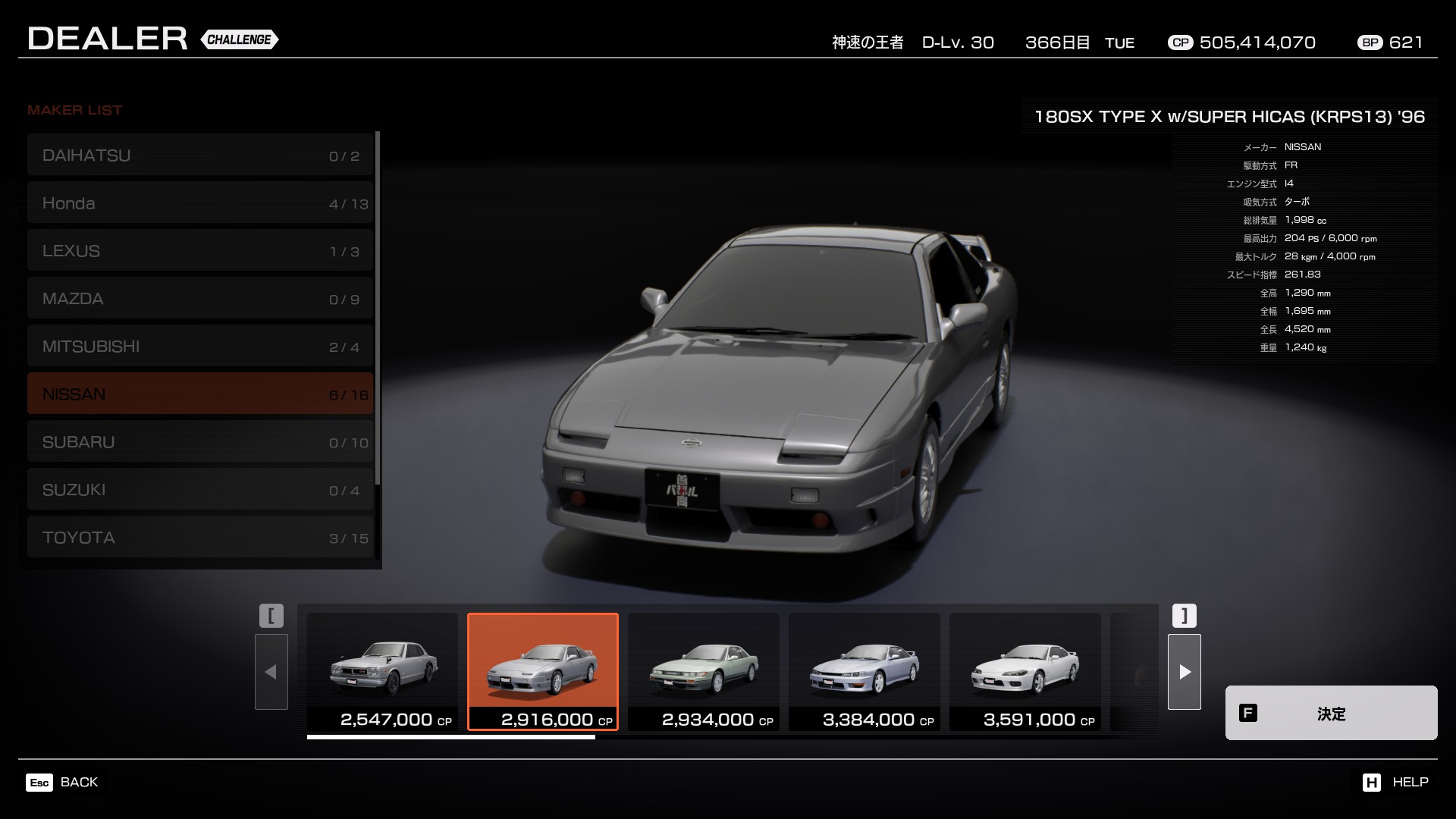Click the left arrow carousel button
The image size is (1456, 819).
271,672
